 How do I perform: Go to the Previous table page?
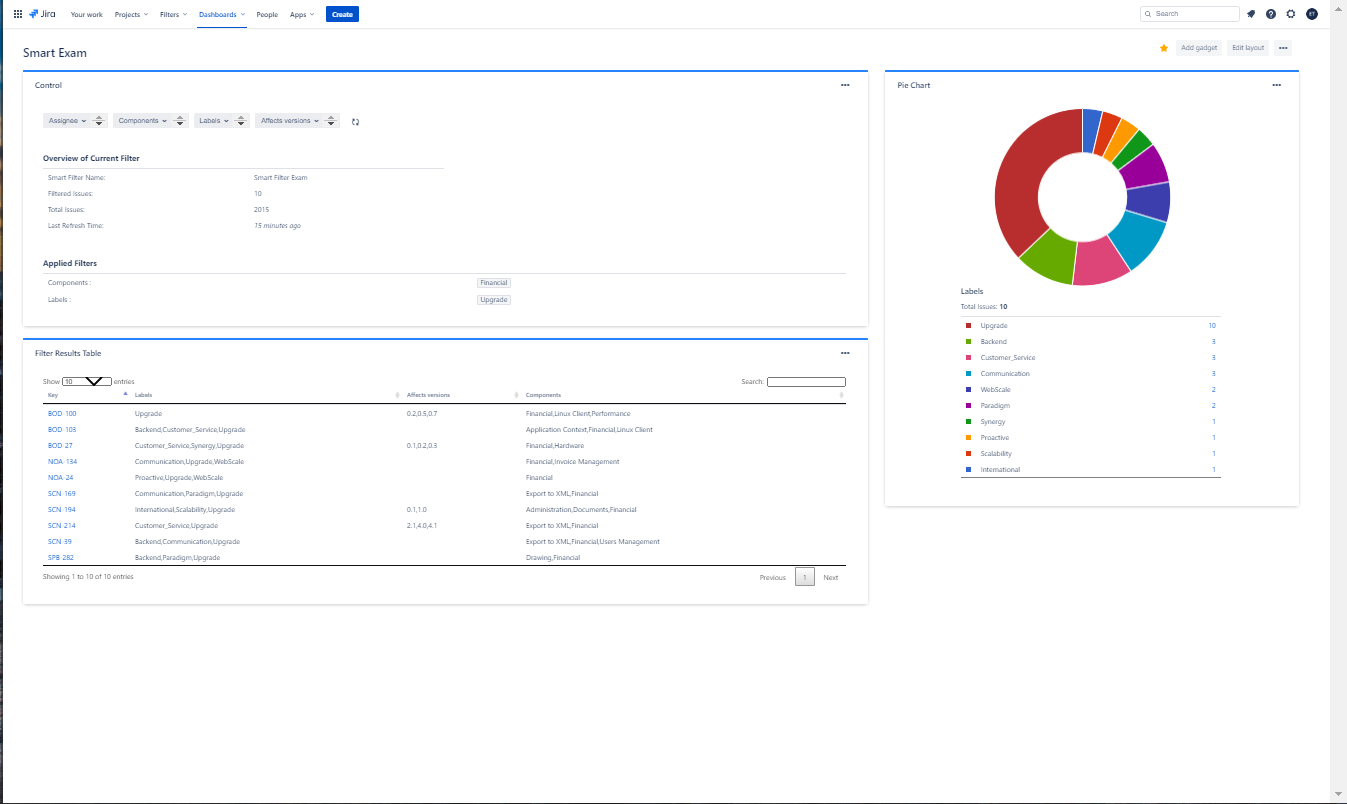[x=773, y=578]
